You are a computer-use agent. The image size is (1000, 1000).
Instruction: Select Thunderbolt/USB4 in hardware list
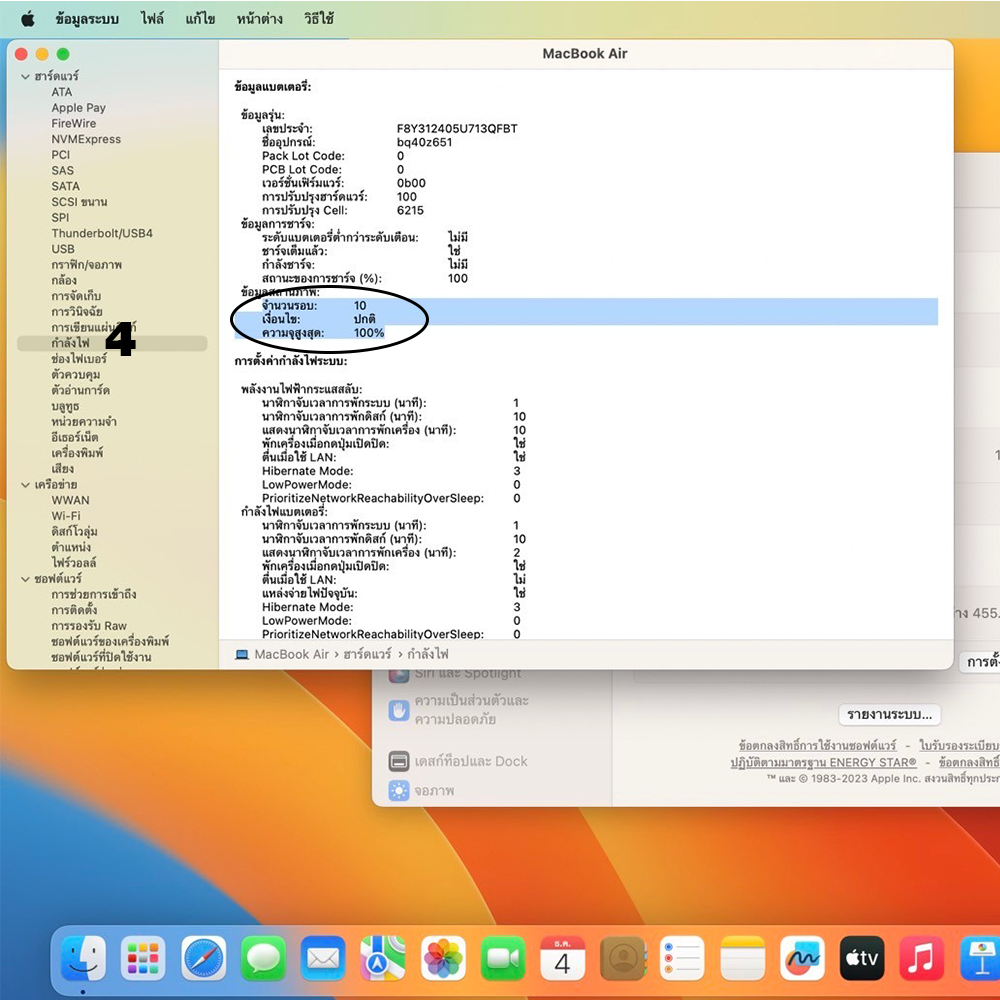(x=102, y=233)
